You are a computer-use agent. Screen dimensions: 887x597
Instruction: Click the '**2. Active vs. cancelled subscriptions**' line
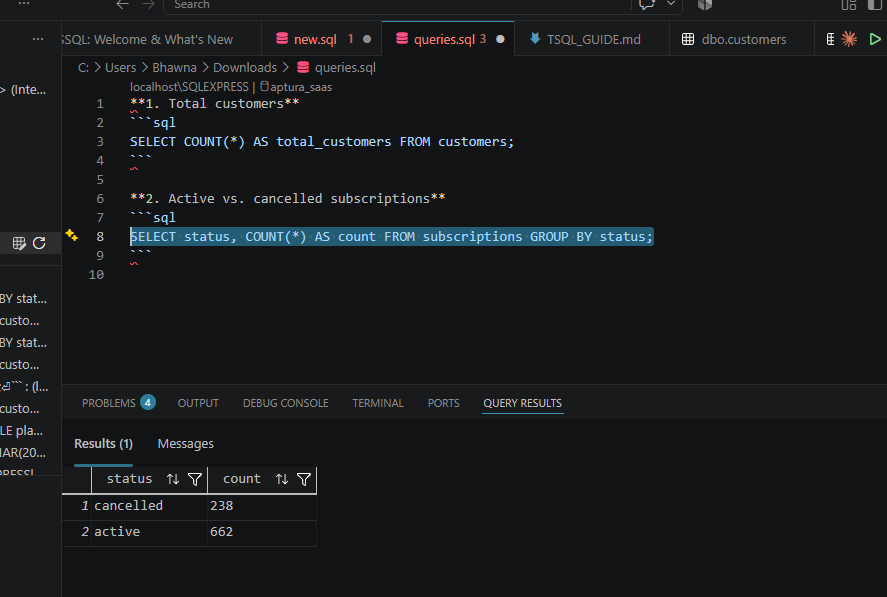287,199
